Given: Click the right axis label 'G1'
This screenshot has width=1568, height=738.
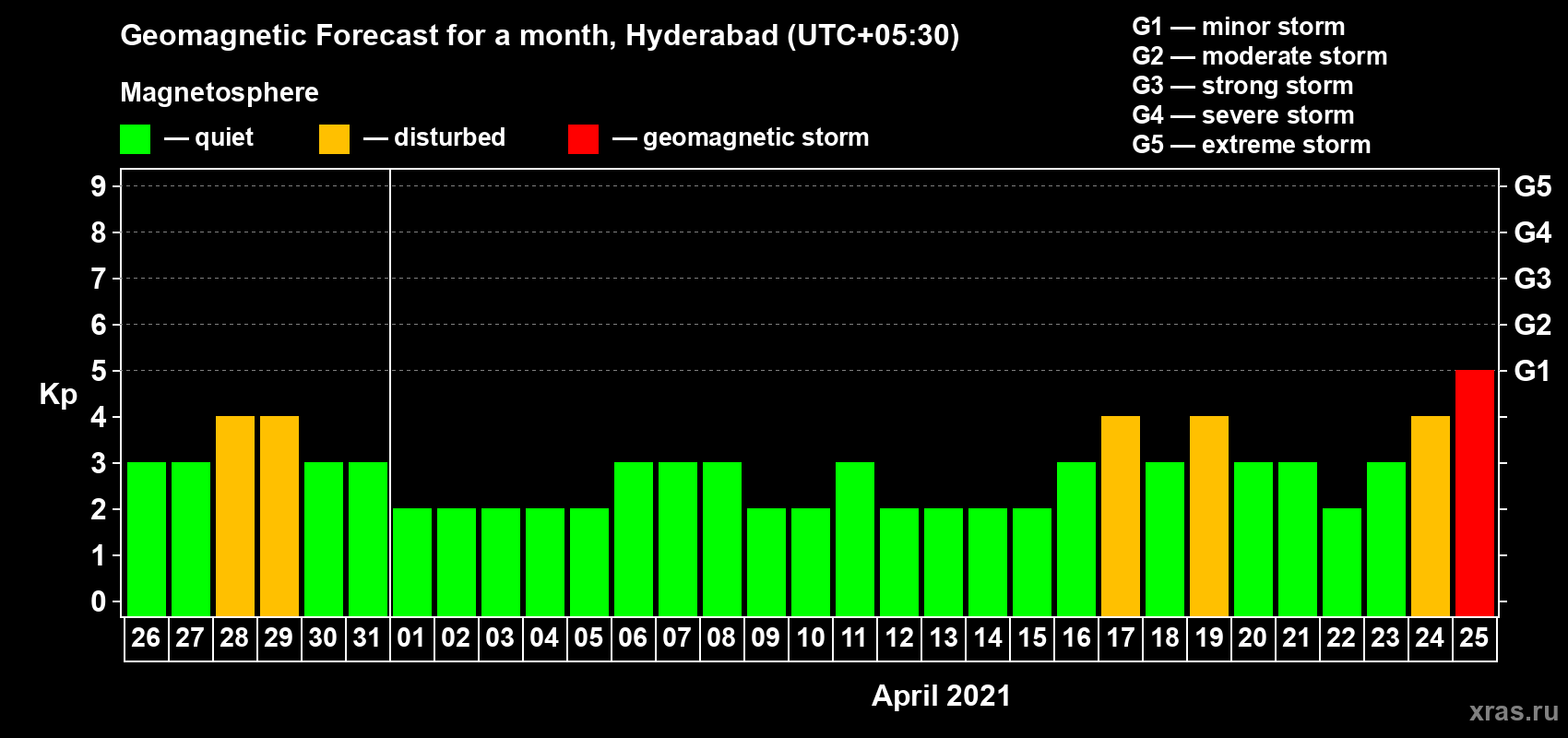Looking at the screenshot, I should (1532, 371).
